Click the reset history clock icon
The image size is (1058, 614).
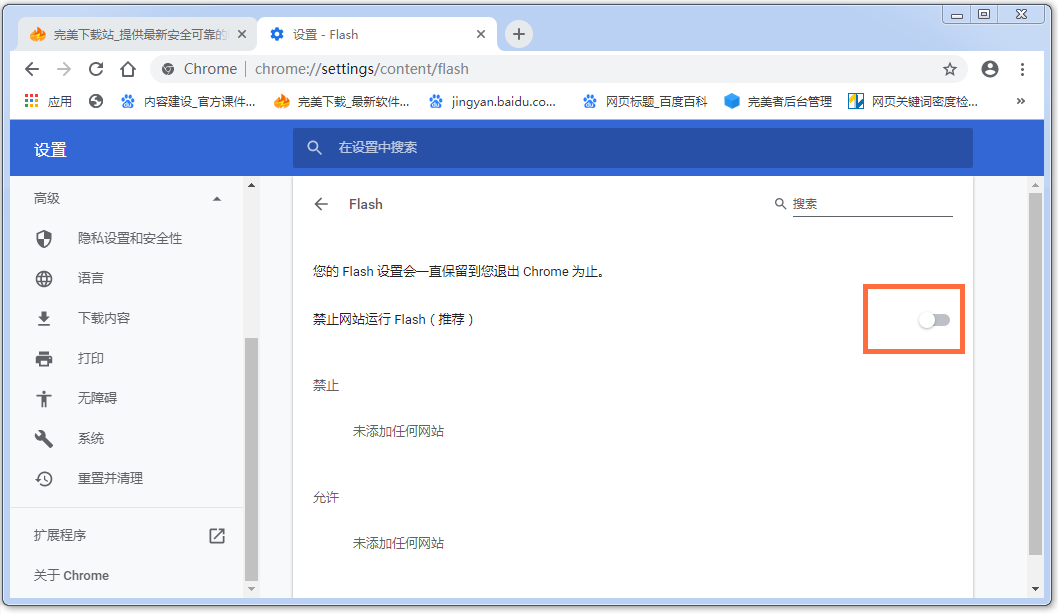point(44,478)
